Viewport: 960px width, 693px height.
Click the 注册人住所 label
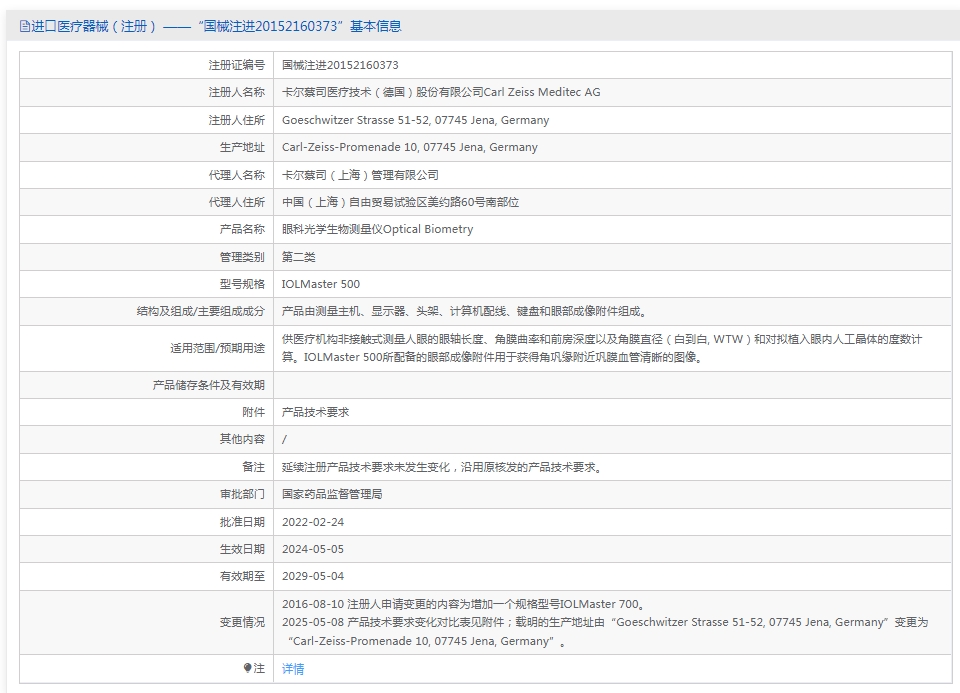(236, 120)
